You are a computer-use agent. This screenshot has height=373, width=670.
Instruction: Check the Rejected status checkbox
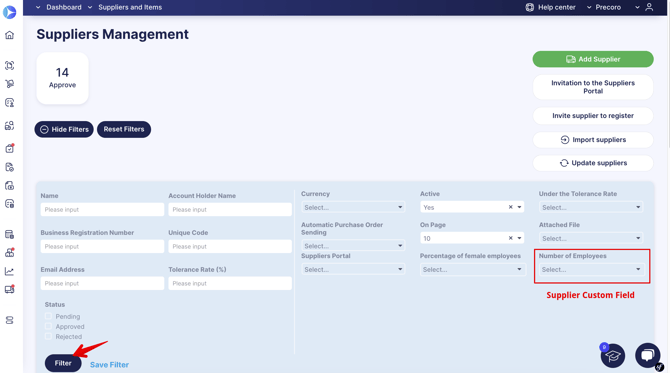pyautogui.click(x=48, y=337)
